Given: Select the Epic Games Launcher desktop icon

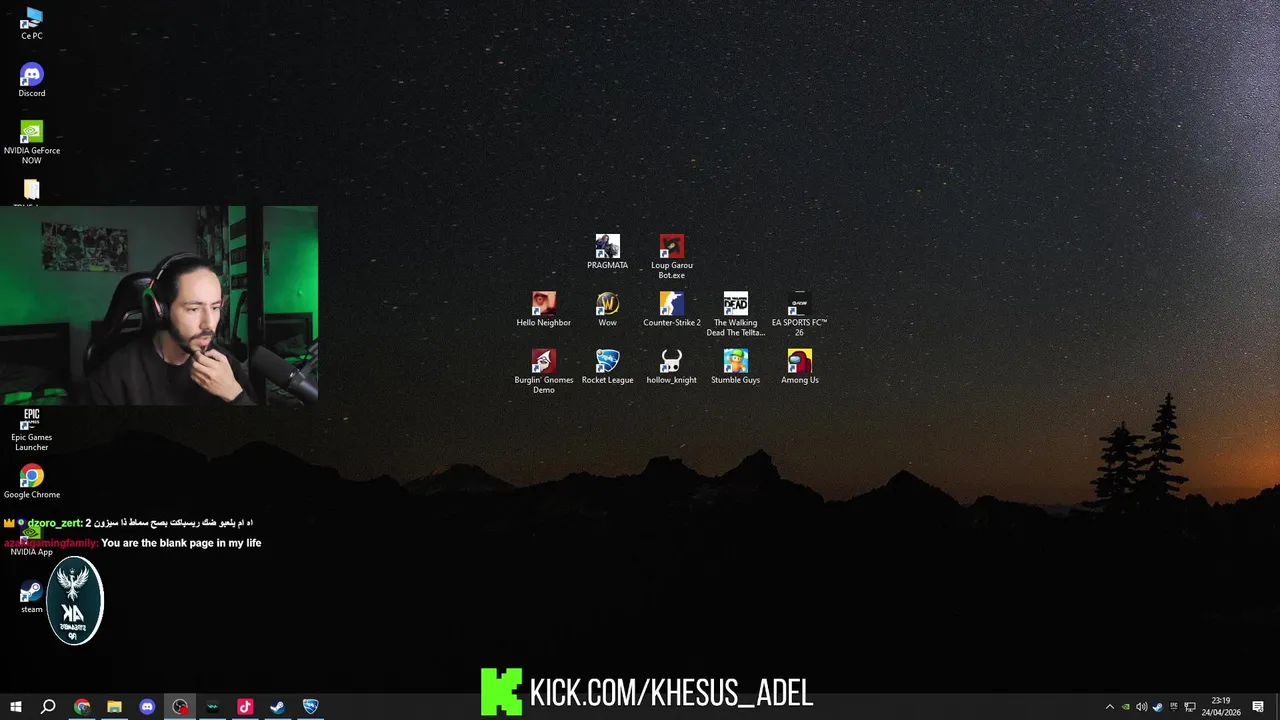Looking at the screenshot, I should (x=32, y=430).
